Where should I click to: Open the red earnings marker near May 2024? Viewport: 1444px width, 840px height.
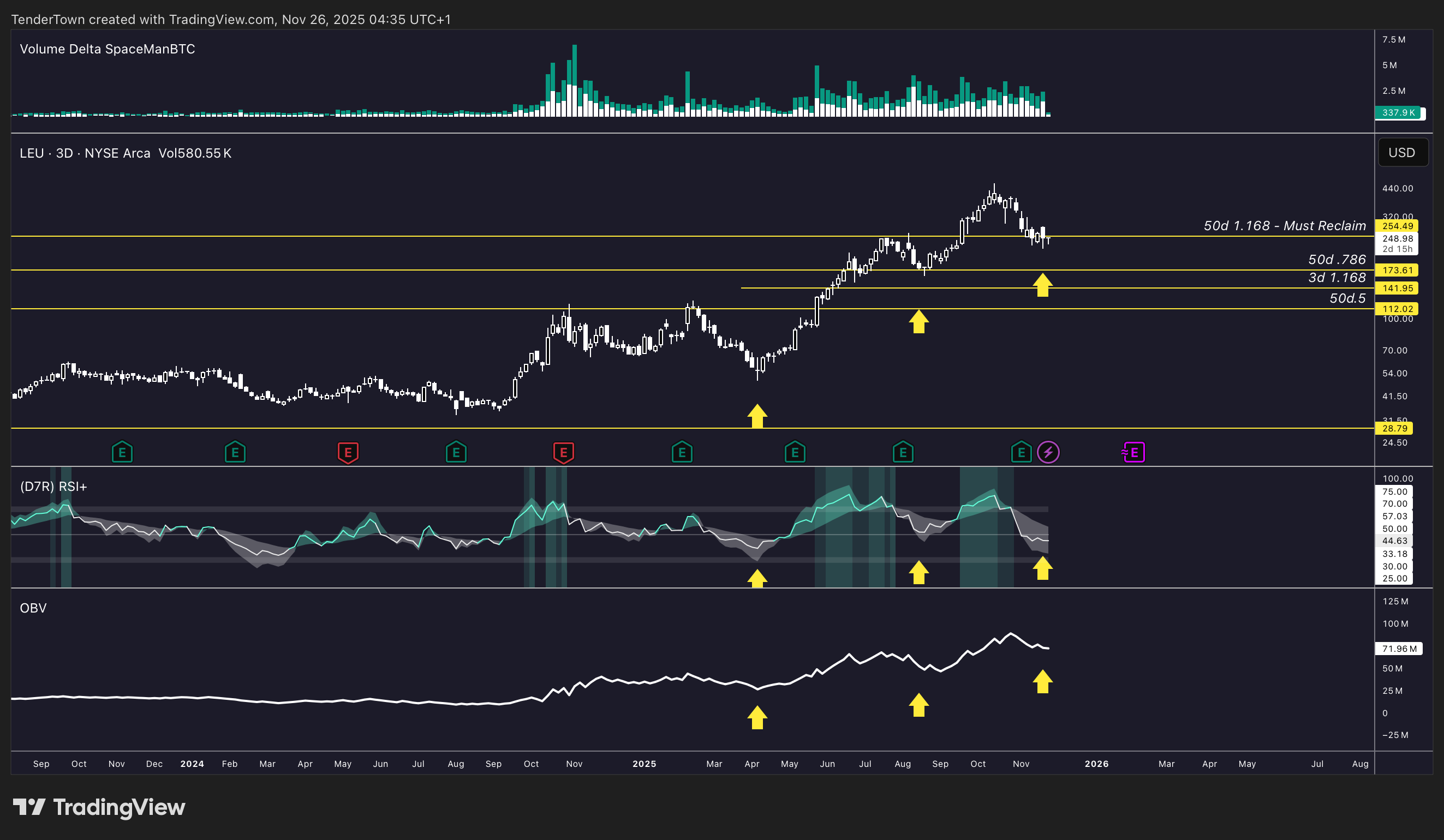[348, 452]
